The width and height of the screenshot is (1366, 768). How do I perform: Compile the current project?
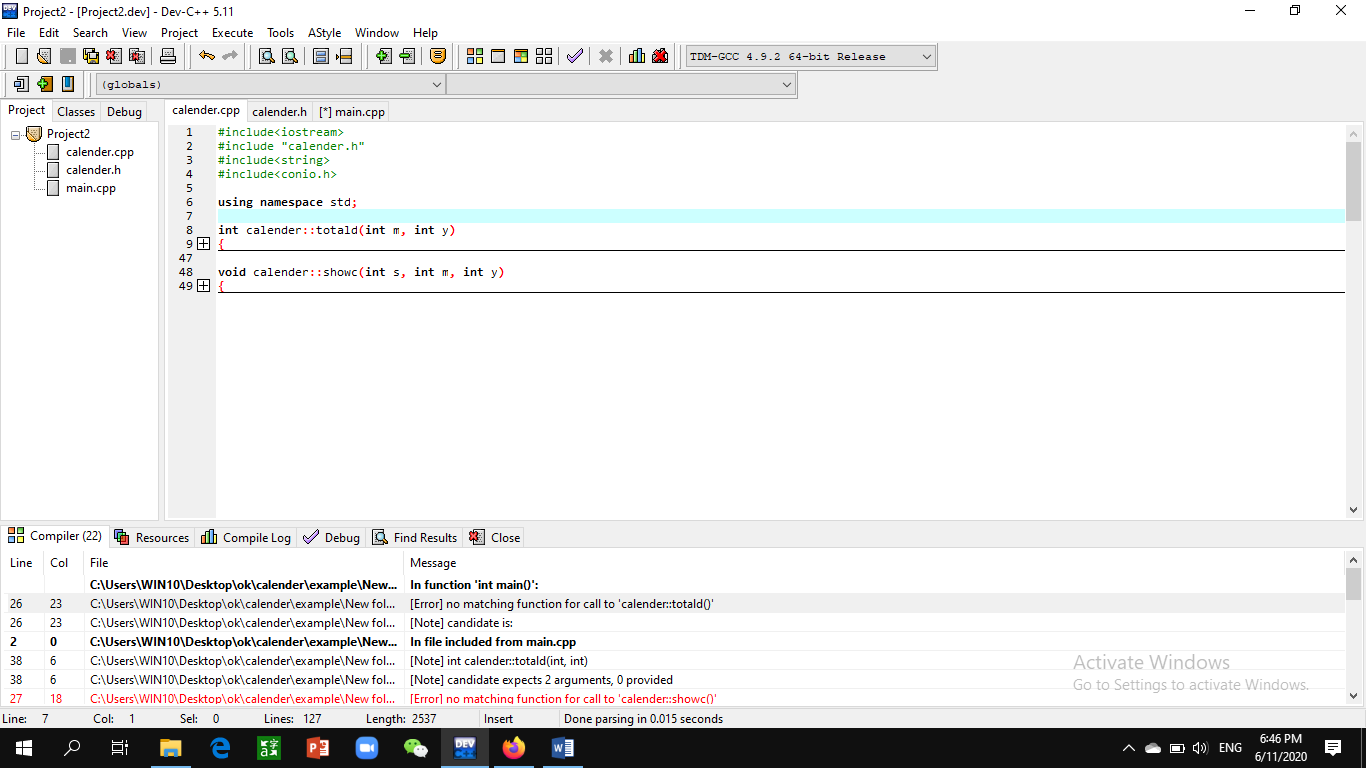pos(474,56)
